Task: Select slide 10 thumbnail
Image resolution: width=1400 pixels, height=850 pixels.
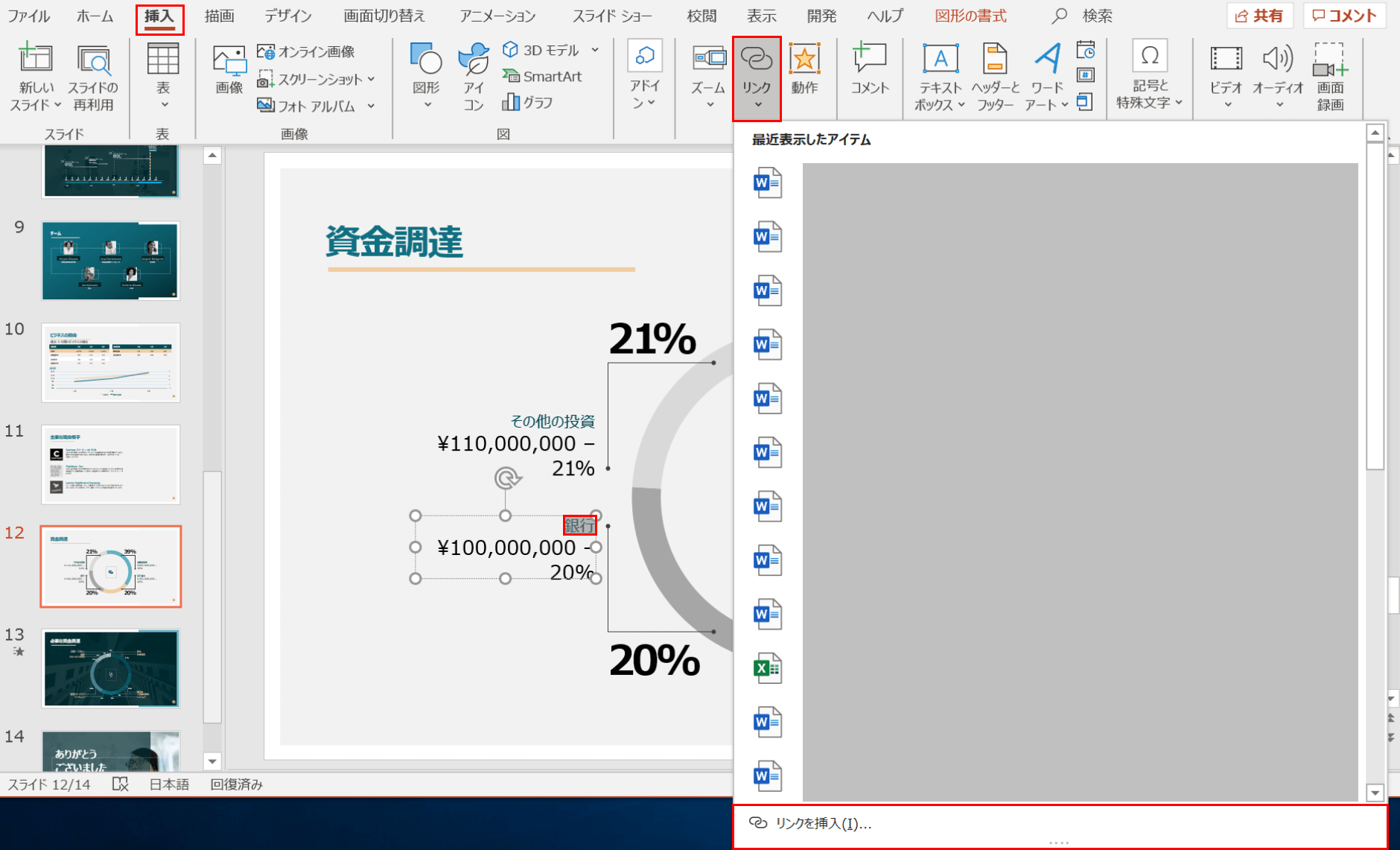Action: coord(110,363)
